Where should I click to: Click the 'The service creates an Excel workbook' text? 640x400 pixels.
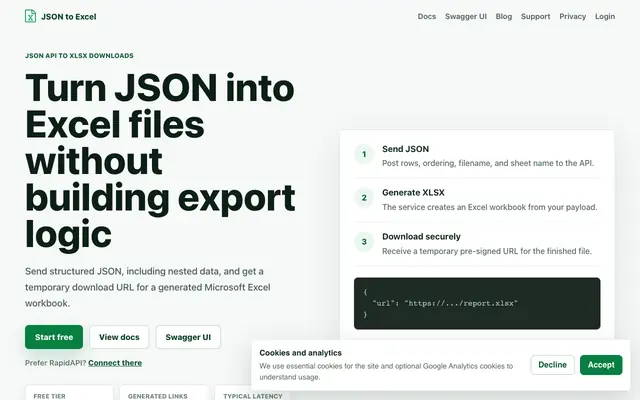[x=489, y=207]
